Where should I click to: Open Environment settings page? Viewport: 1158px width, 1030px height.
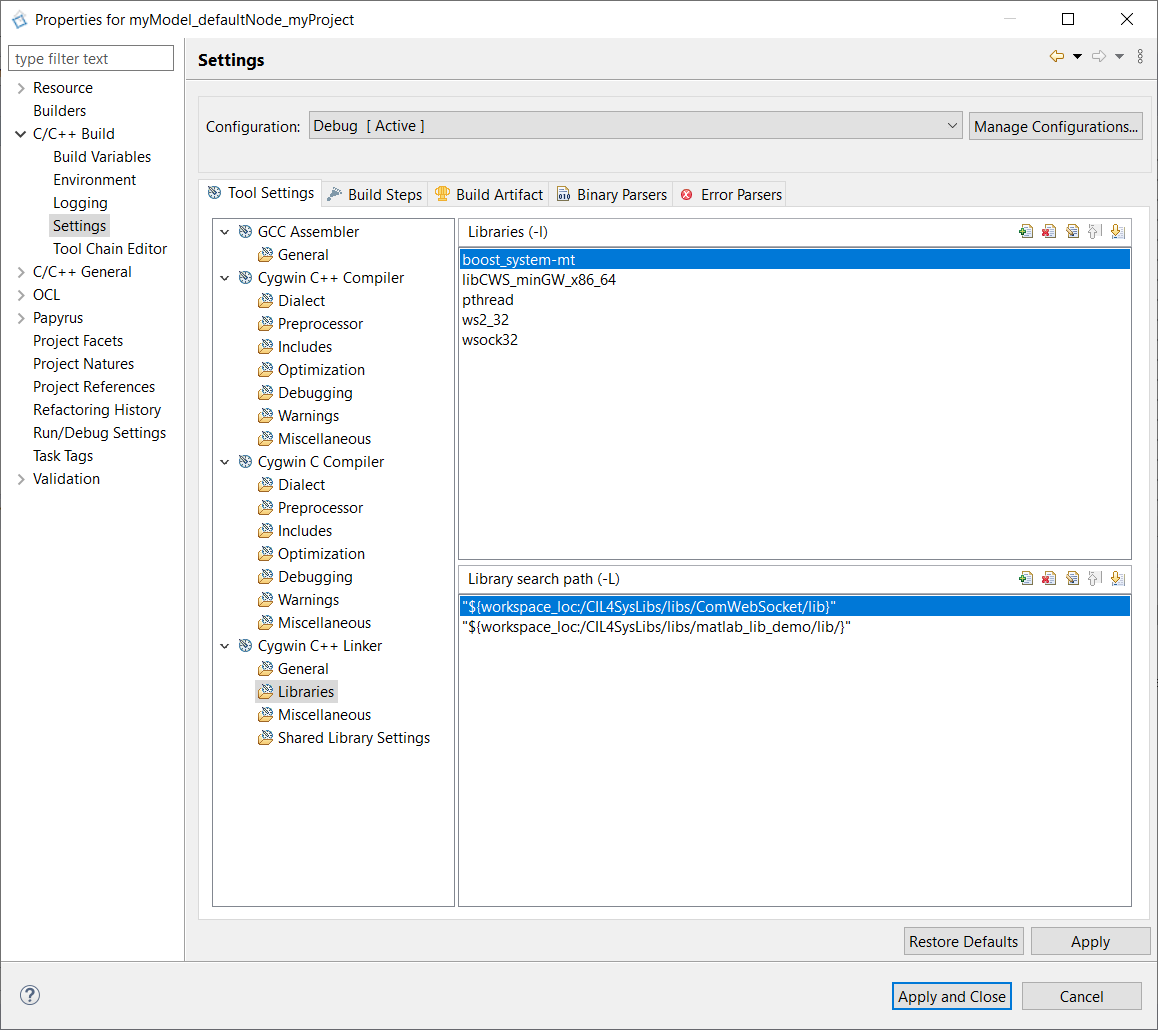(x=95, y=179)
